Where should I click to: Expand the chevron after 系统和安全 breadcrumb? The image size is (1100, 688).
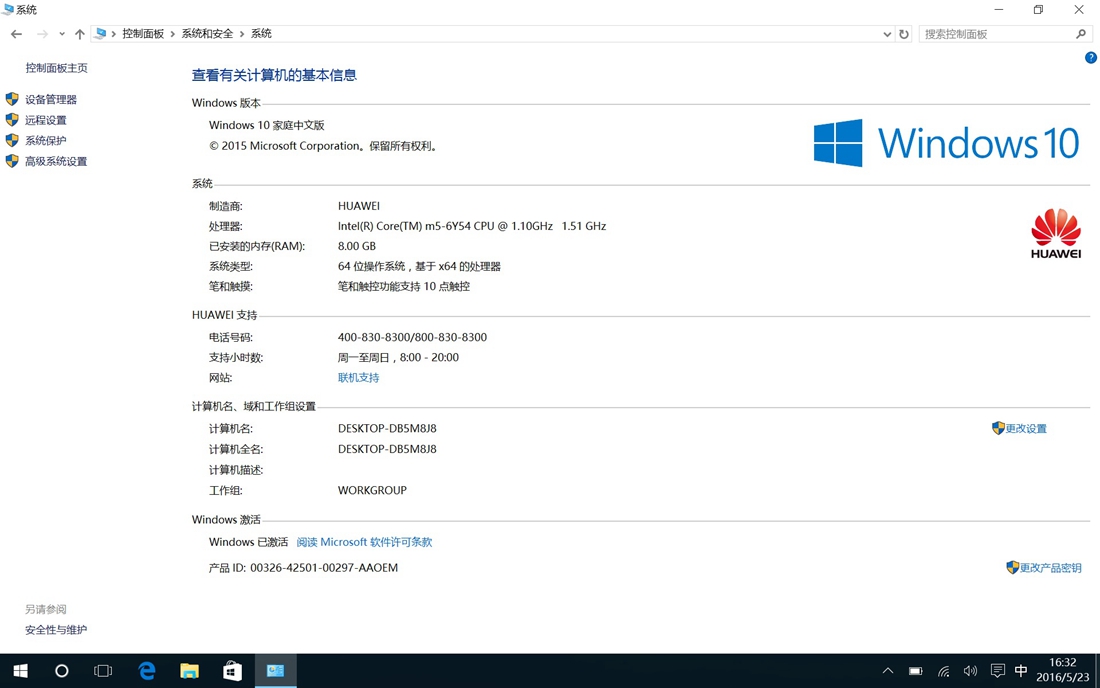(x=241, y=34)
